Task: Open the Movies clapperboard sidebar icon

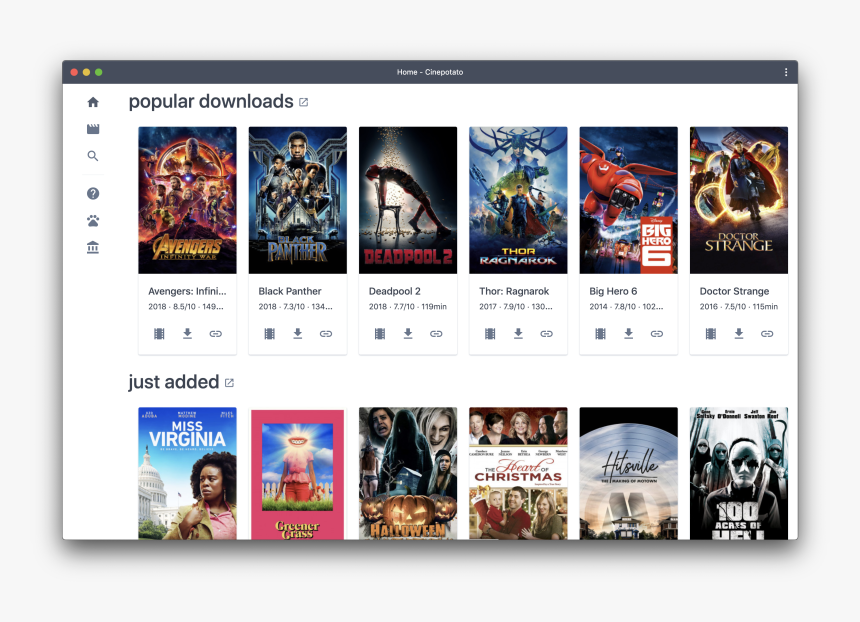Action: point(93,129)
